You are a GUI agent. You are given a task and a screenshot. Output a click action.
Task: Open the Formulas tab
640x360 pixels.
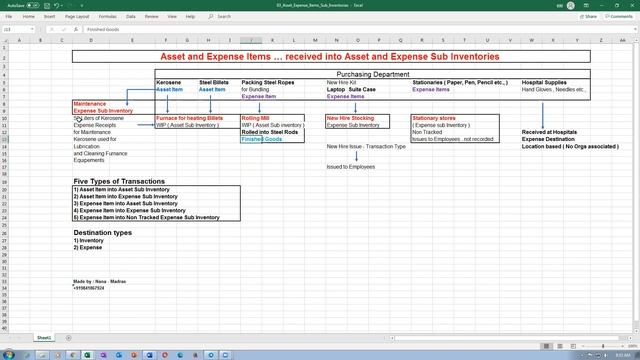[x=107, y=16]
